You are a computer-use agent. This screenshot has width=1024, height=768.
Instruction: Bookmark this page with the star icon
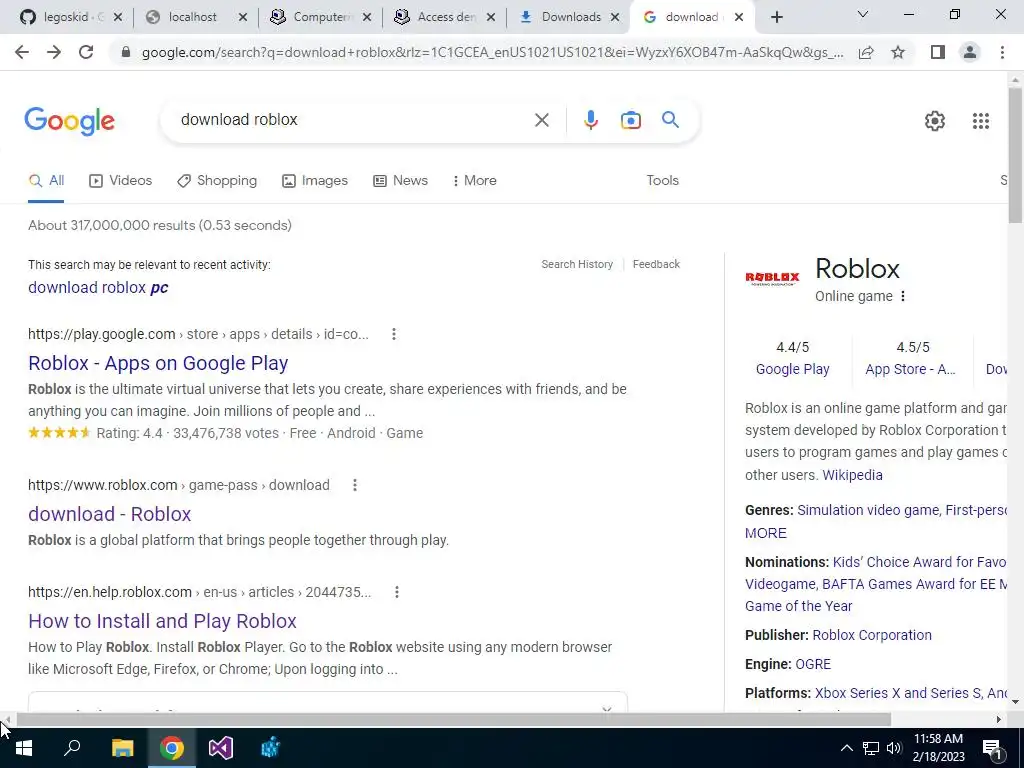pyautogui.click(x=898, y=52)
